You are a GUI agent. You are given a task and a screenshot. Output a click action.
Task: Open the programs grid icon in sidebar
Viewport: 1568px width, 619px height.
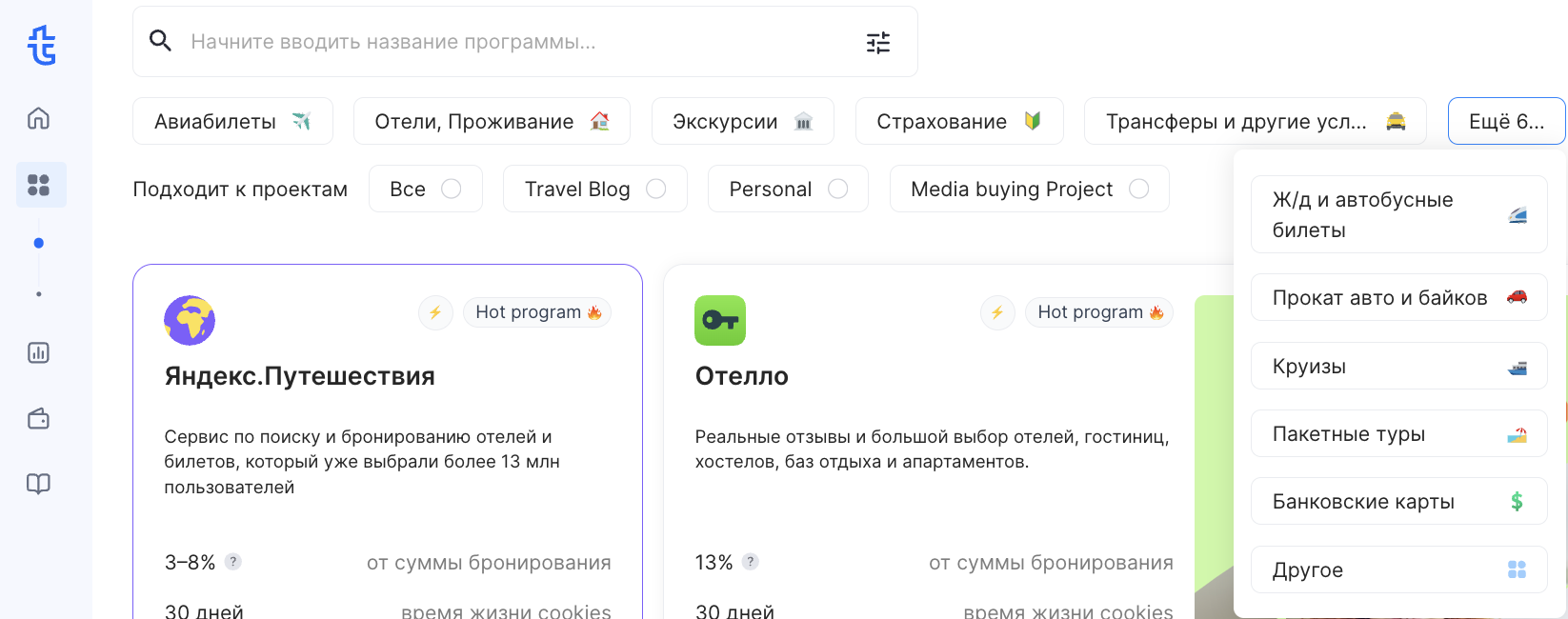coord(39,185)
